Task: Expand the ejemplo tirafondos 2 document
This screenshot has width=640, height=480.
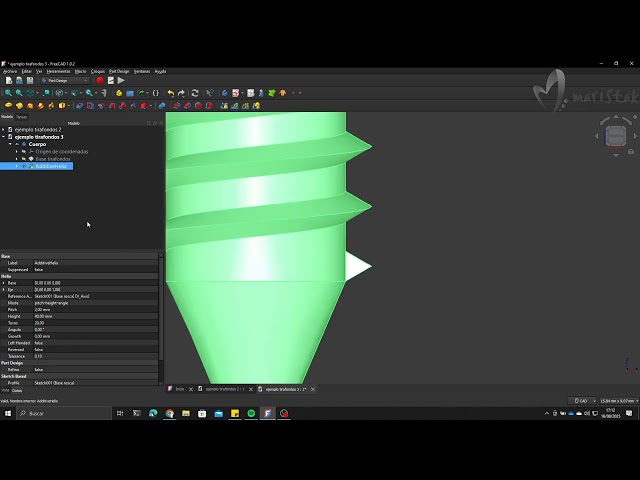Action: (x=4, y=130)
